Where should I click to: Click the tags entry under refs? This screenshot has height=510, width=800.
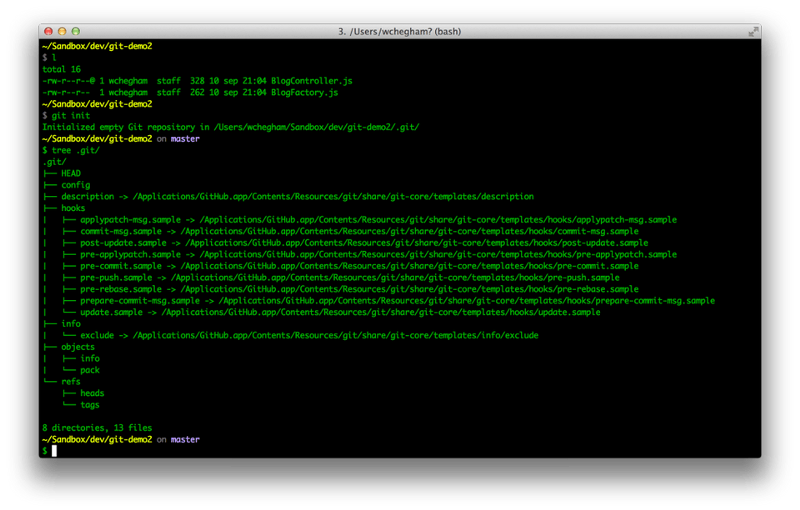pos(90,405)
